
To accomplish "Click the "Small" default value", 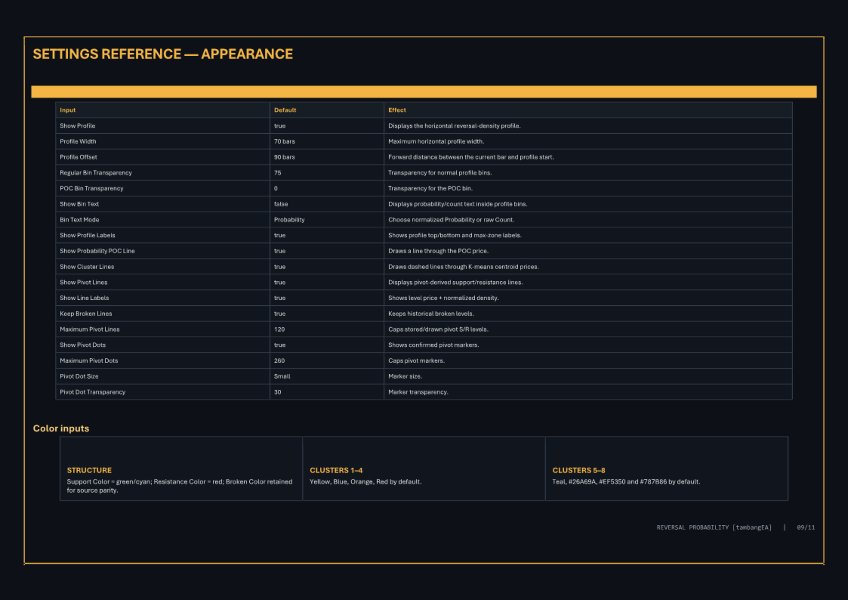I will (x=282, y=377).
